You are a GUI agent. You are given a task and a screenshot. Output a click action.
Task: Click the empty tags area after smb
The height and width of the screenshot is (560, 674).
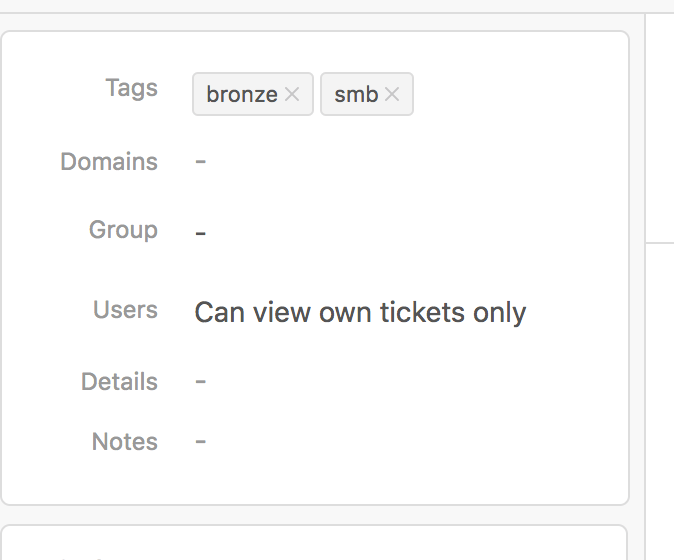coord(516,94)
